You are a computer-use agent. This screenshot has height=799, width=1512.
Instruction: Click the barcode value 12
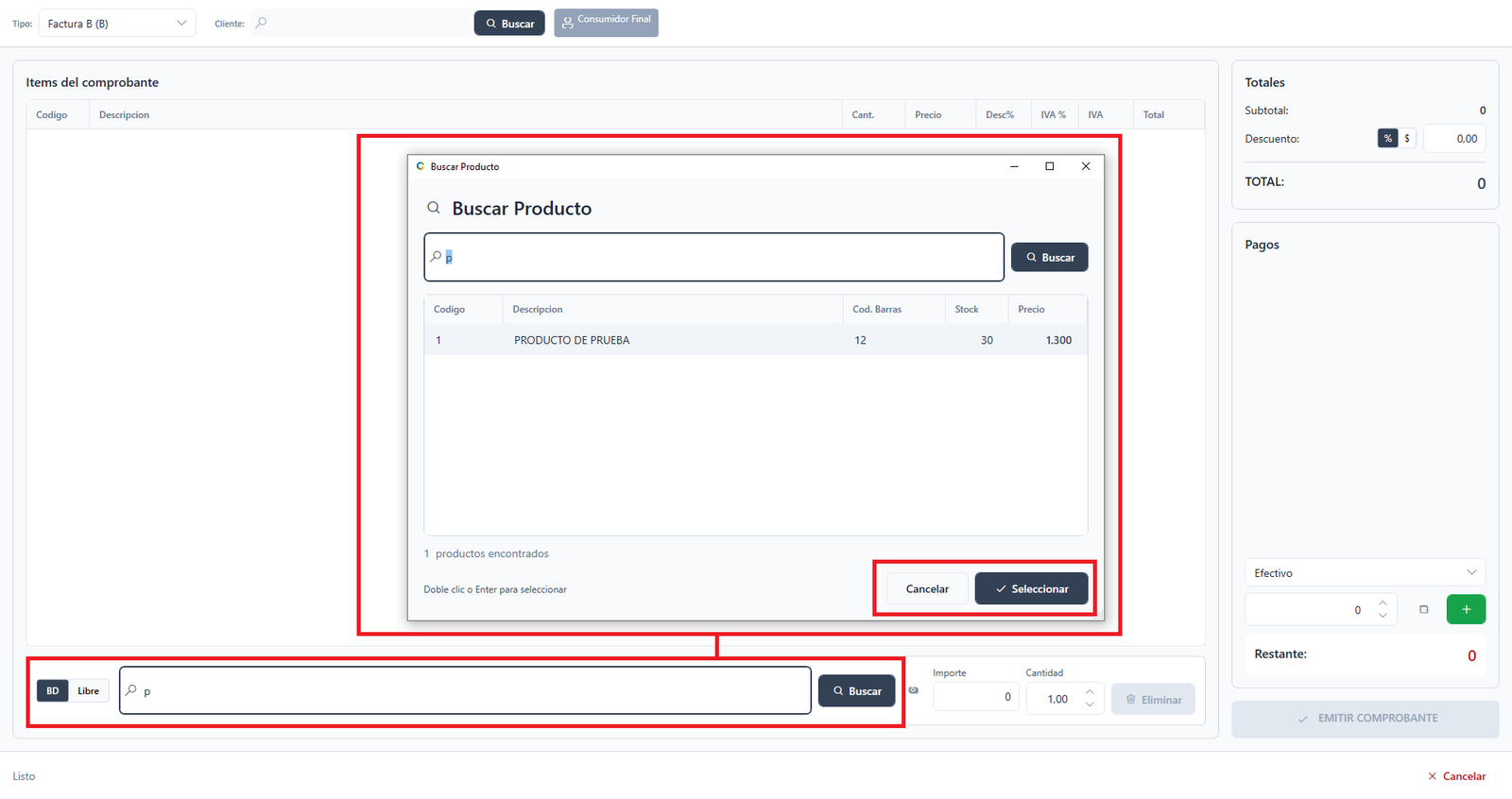[x=860, y=340]
